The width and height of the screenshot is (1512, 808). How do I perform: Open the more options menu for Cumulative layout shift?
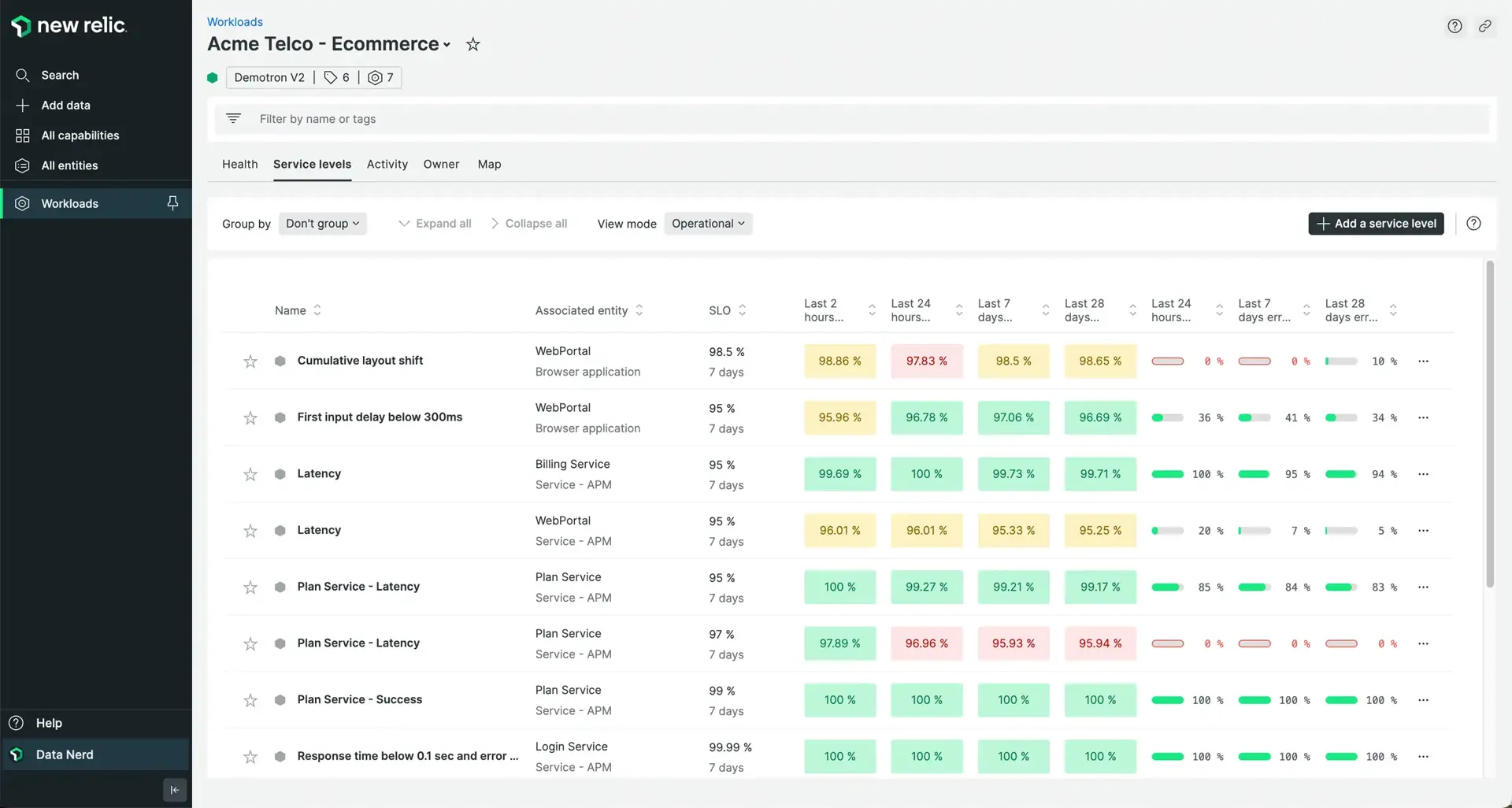(x=1423, y=361)
